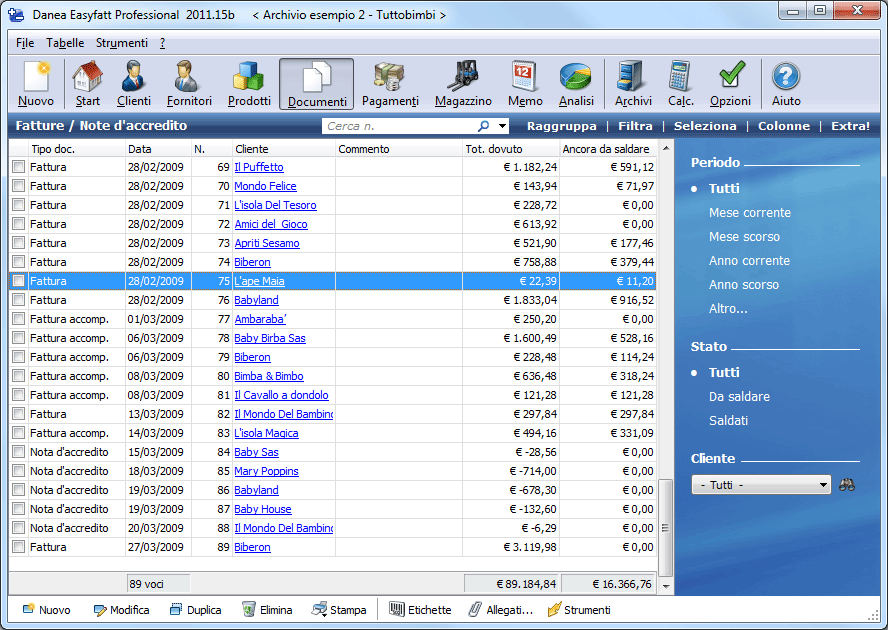Check the box for invoice 89 Biberon
888x630 pixels.
19,547
